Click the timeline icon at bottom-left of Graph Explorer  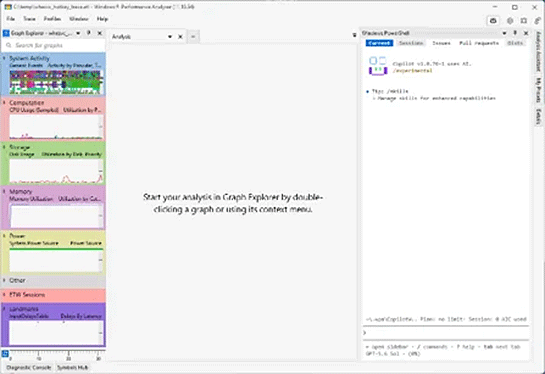(5, 354)
